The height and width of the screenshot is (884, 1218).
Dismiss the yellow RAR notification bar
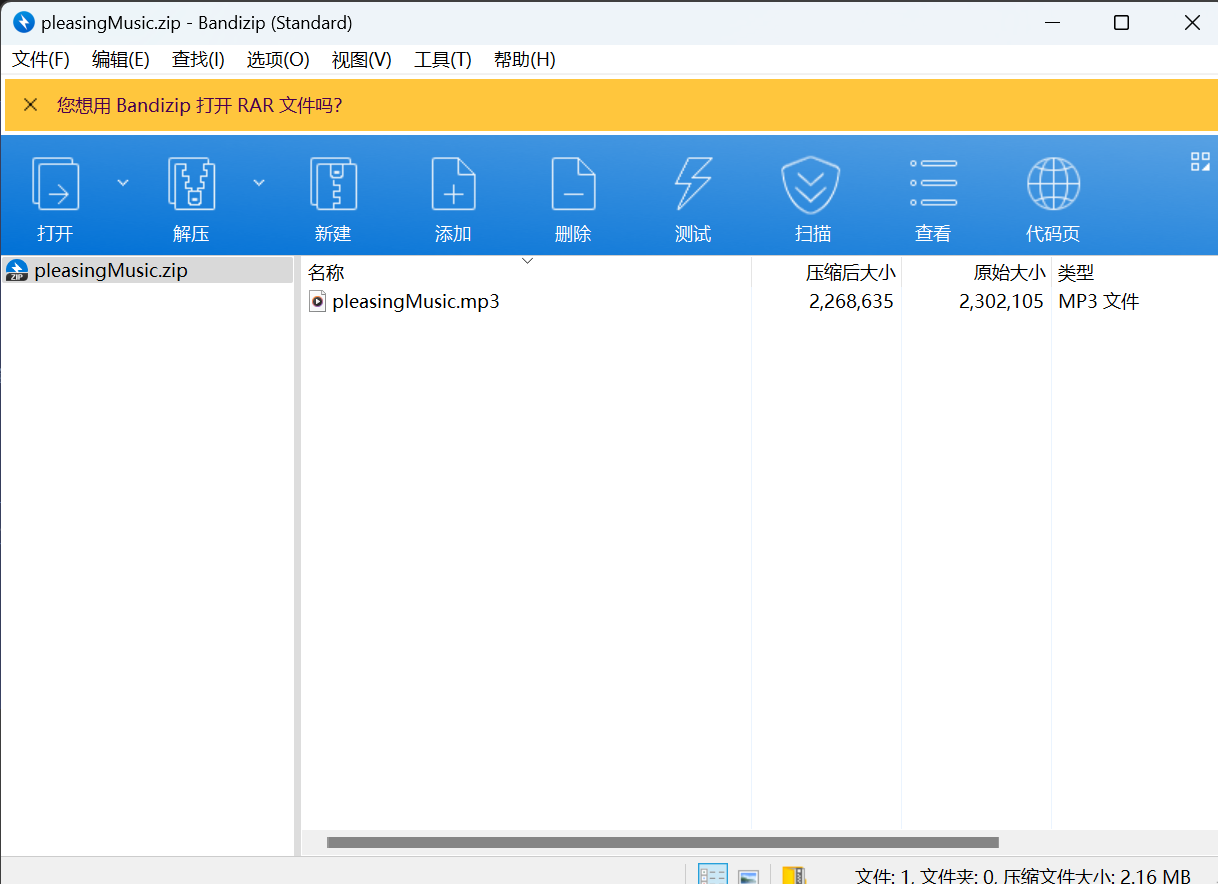point(31,104)
